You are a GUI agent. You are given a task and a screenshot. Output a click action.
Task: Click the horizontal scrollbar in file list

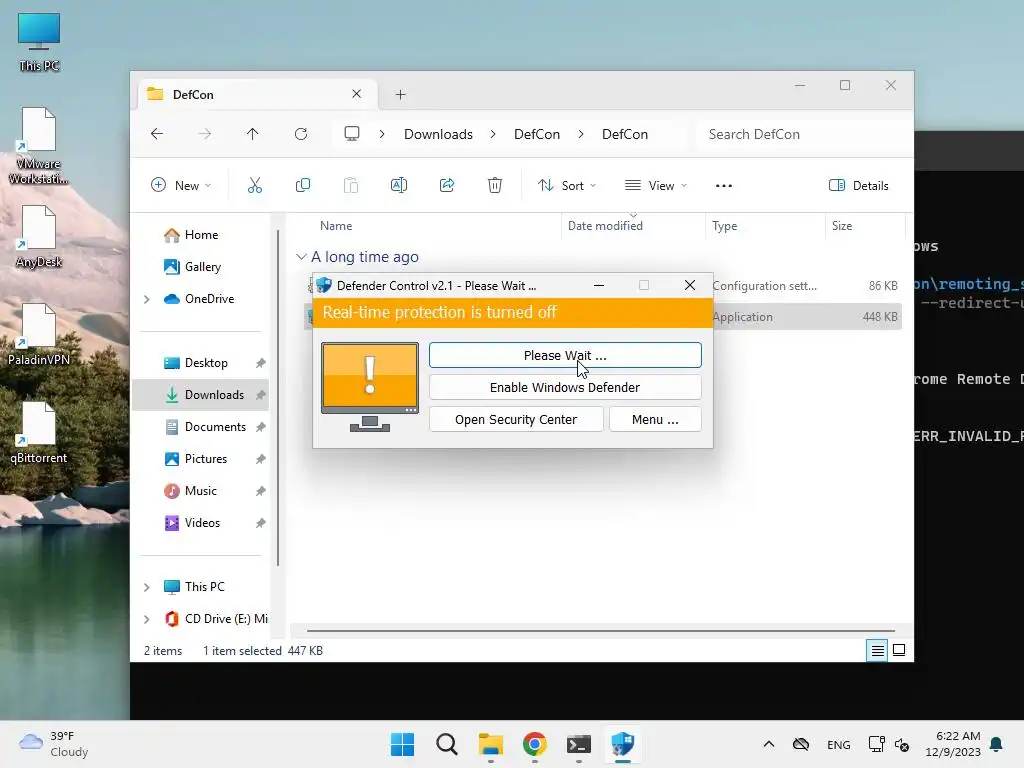tap(601, 631)
